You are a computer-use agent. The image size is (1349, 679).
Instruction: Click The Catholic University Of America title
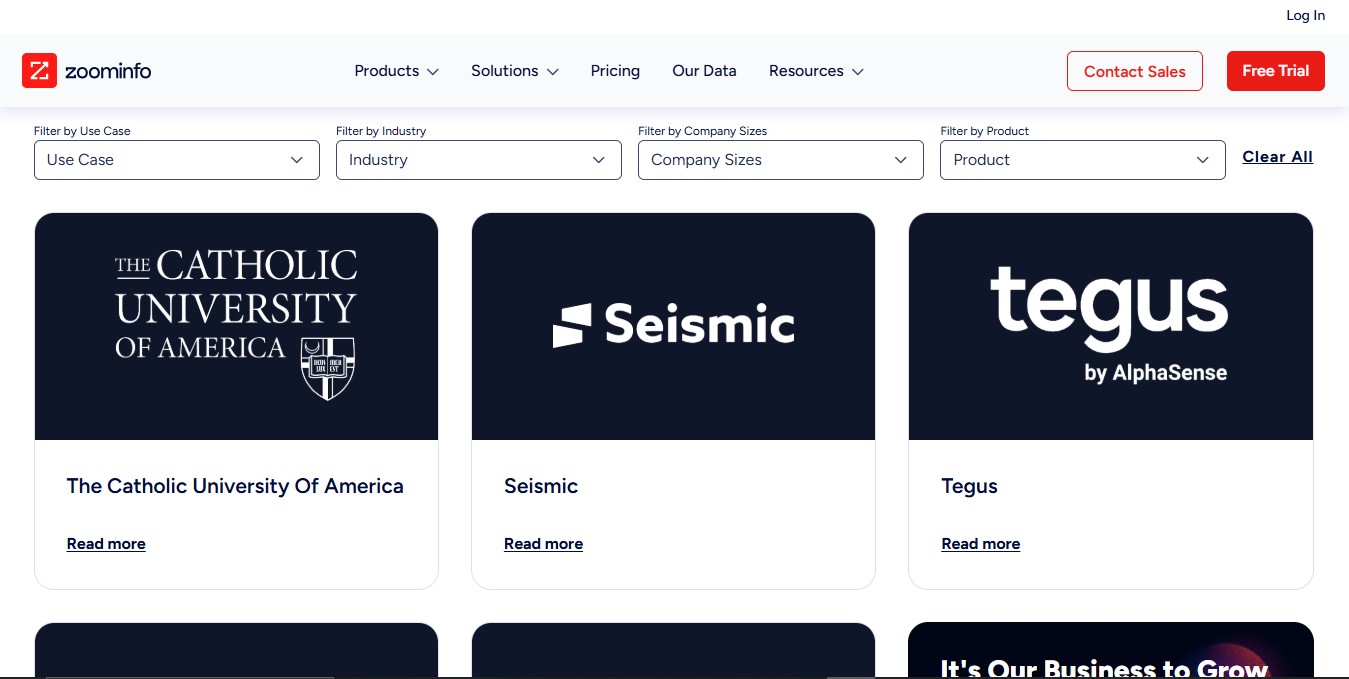click(235, 486)
